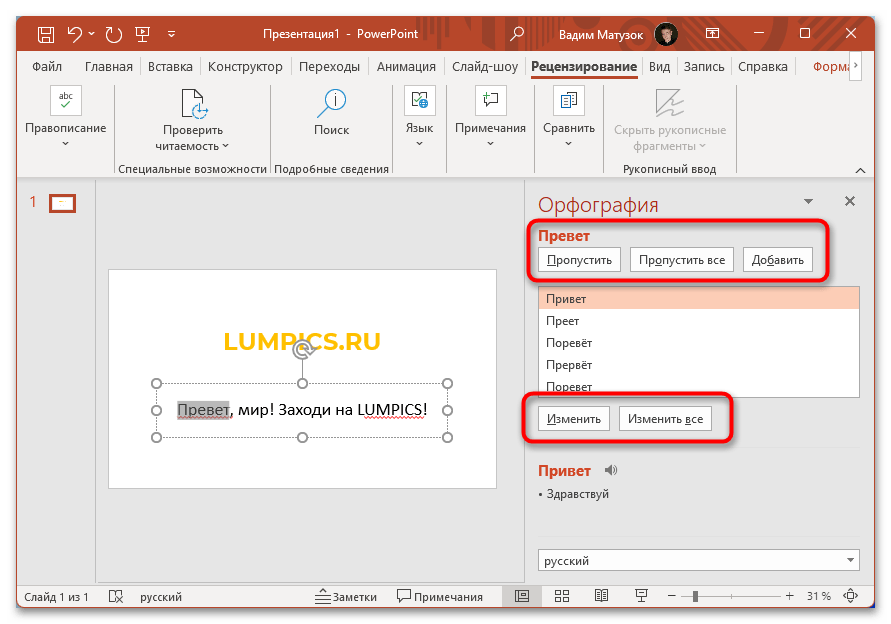Viewport: 891px width, 624px height.
Task: Expand the Spelling (Правописание) dropdown
Action: click(x=66, y=143)
